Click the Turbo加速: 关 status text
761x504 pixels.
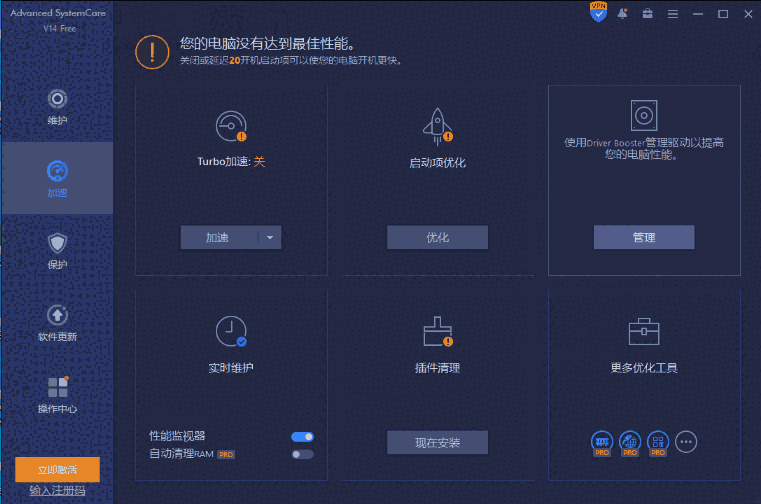(x=231, y=162)
